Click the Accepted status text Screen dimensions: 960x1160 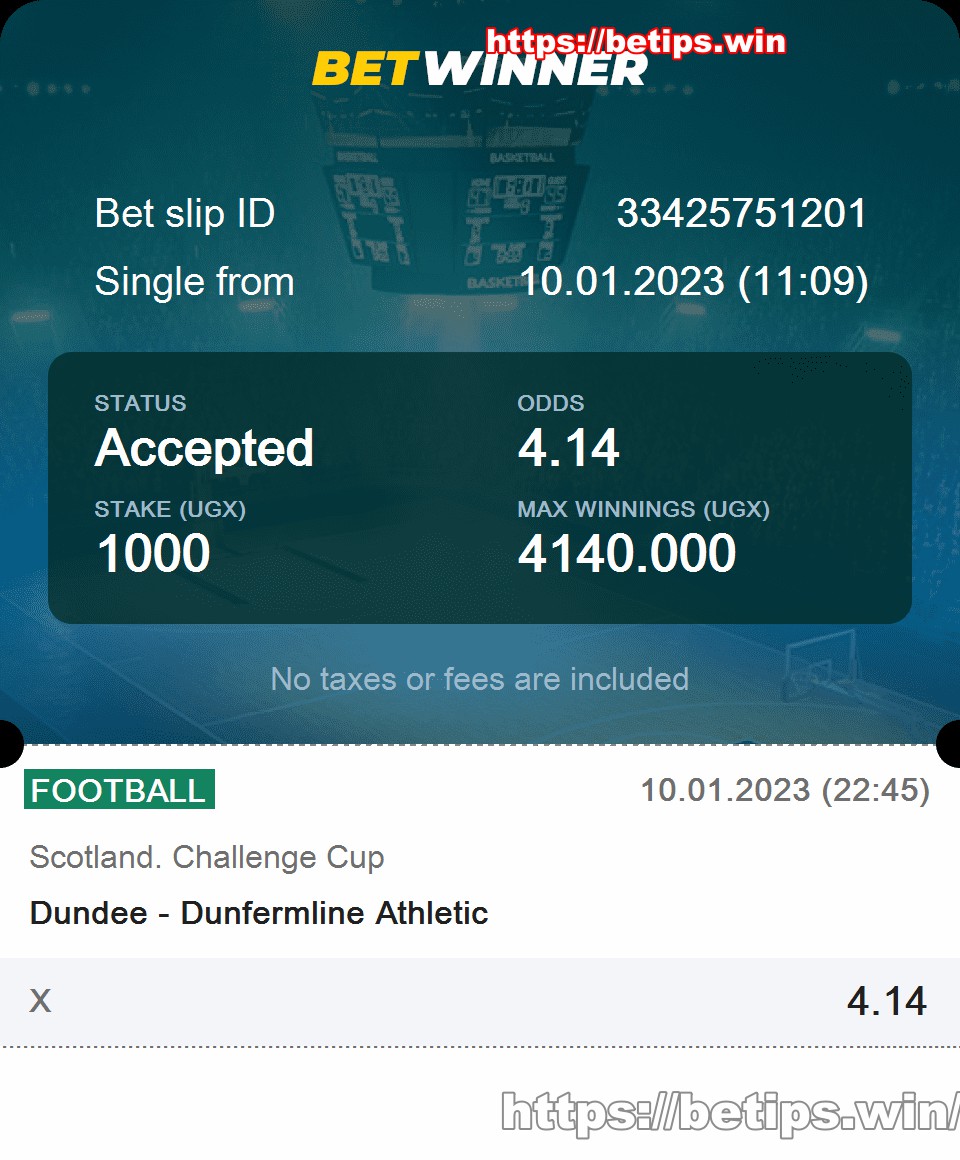click(x=205, y=449)
